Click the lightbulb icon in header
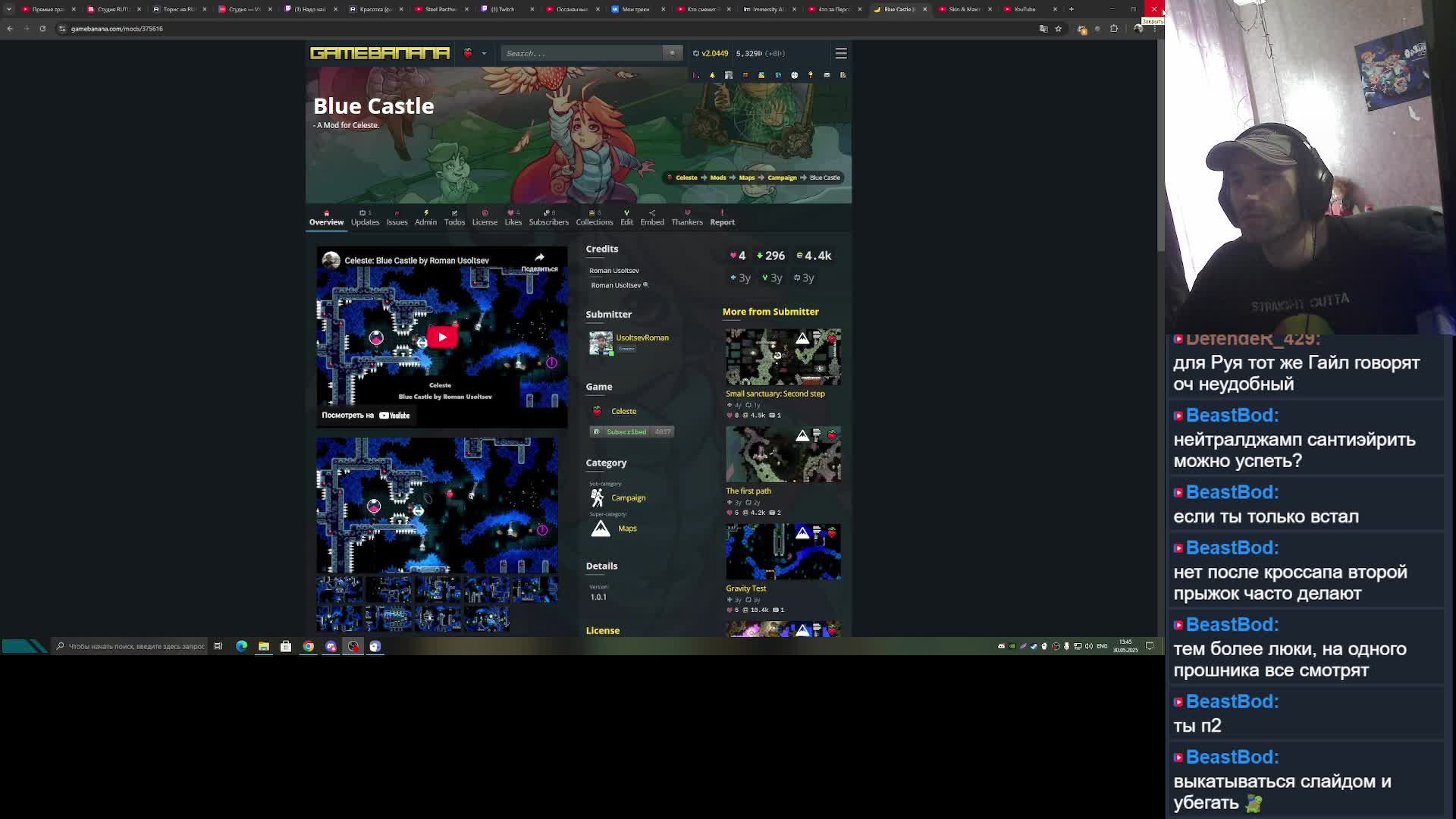 pyautogui.click(x=811, y=75)
